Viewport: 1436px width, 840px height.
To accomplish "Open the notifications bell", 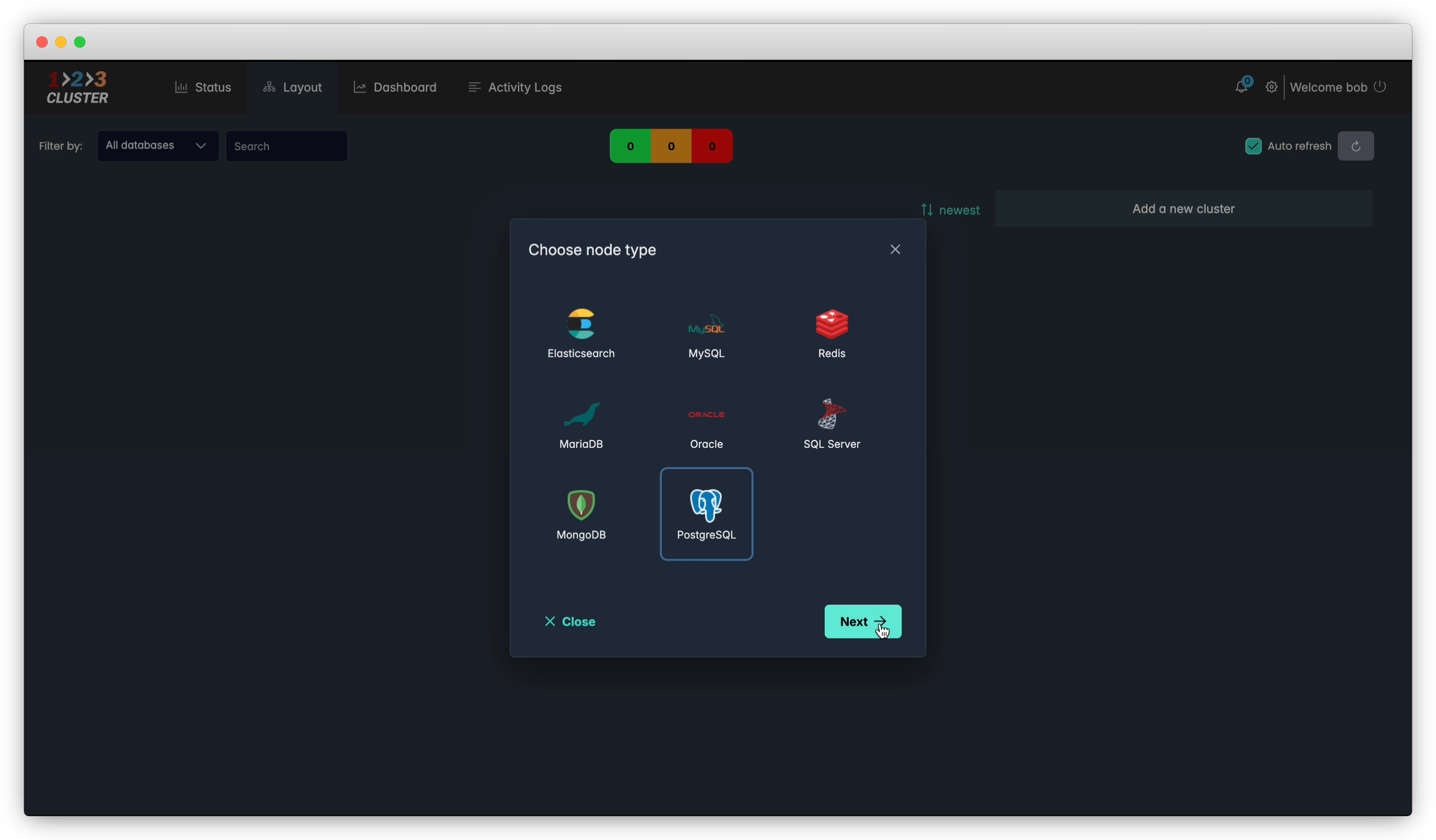I will pyautogui.click(x=1241, y=86).
